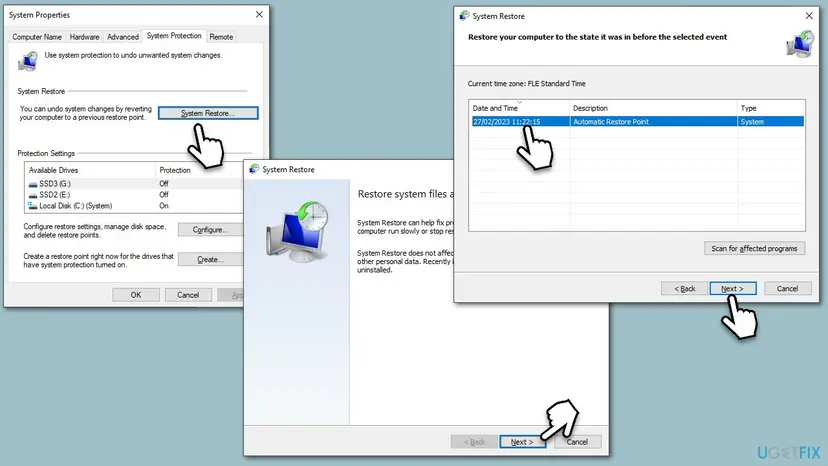Click the Description column header
Viewport: 828px width, 466px height.
653,108
